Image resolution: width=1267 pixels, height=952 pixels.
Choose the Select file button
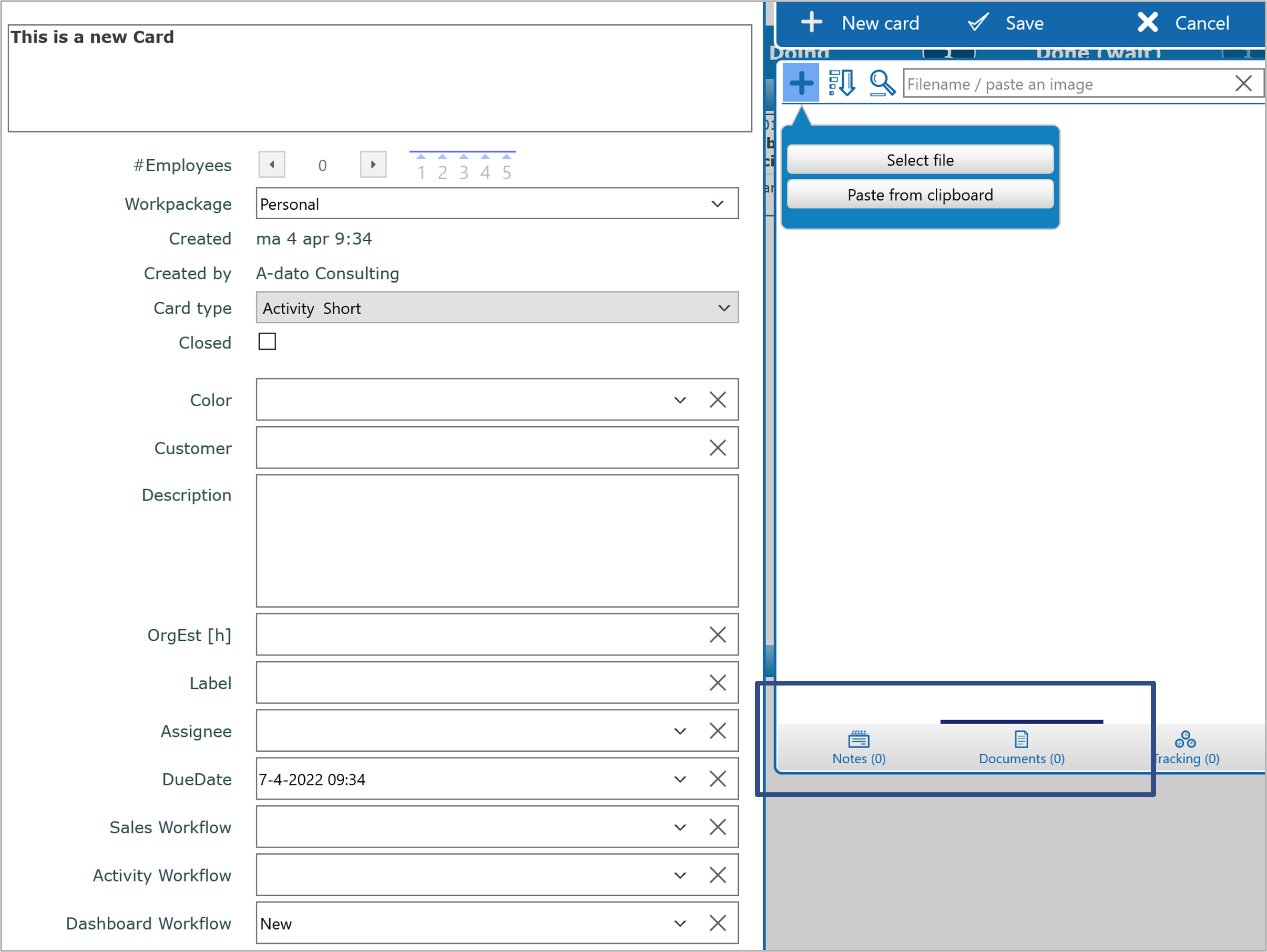pos(920,160)
